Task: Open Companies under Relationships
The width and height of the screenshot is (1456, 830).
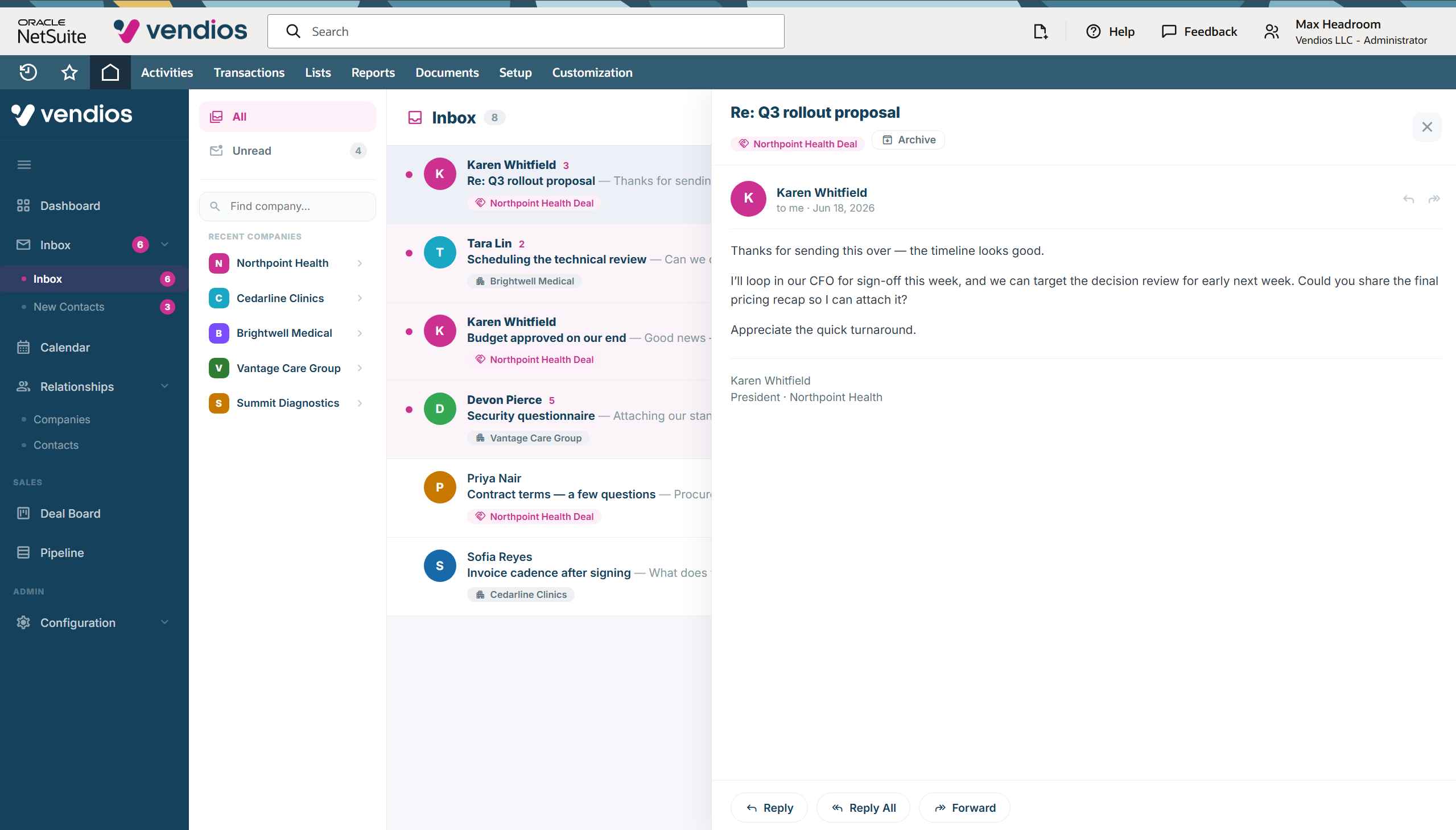Action: [61, 420]
